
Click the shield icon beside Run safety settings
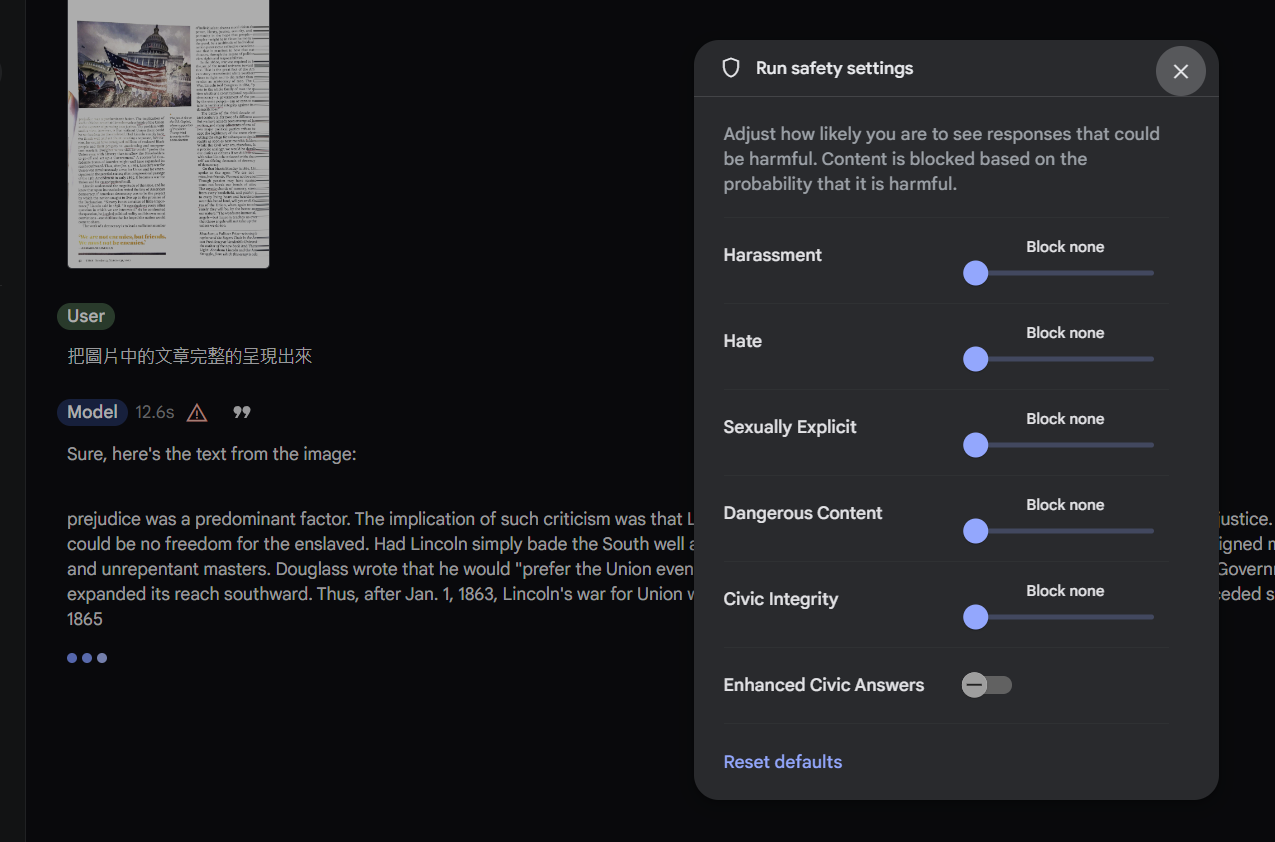731,68
